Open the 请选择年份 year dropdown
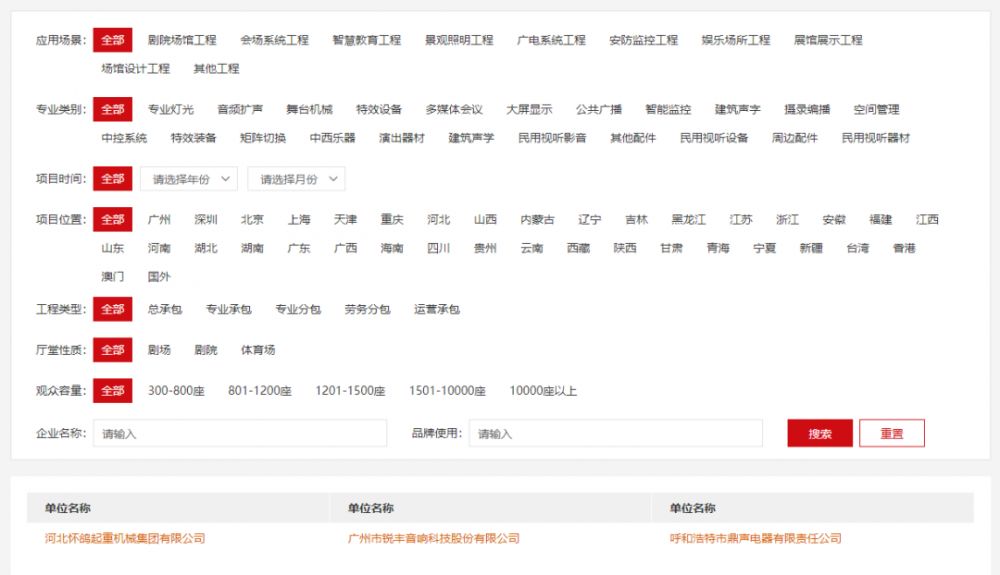Viewport: 1000px width, 575px height. [x=189, y=179]
